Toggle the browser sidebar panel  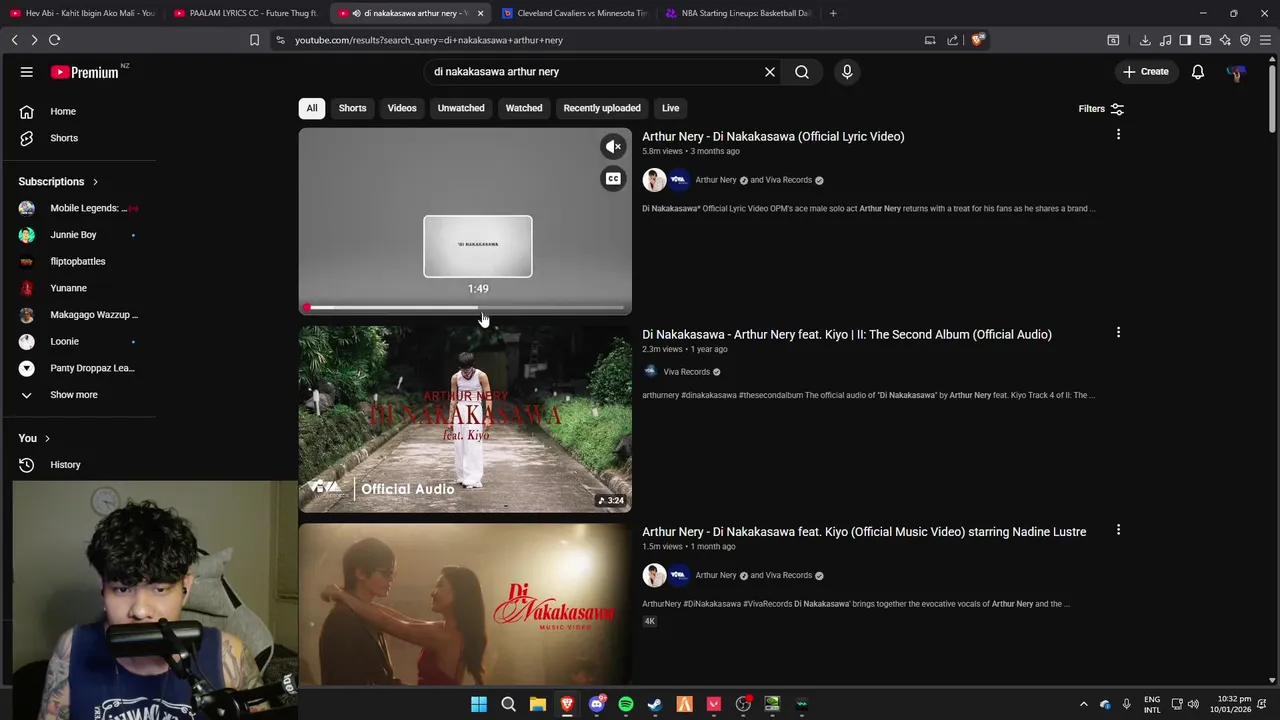(x=1185, y=40)
